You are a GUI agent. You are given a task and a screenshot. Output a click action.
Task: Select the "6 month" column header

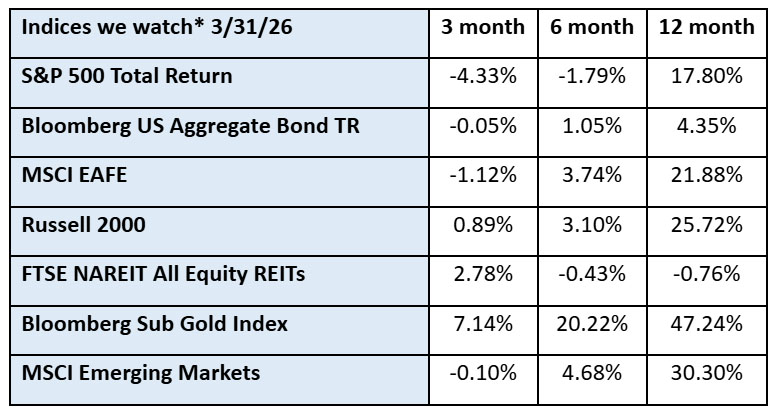(x=592, y=28)
